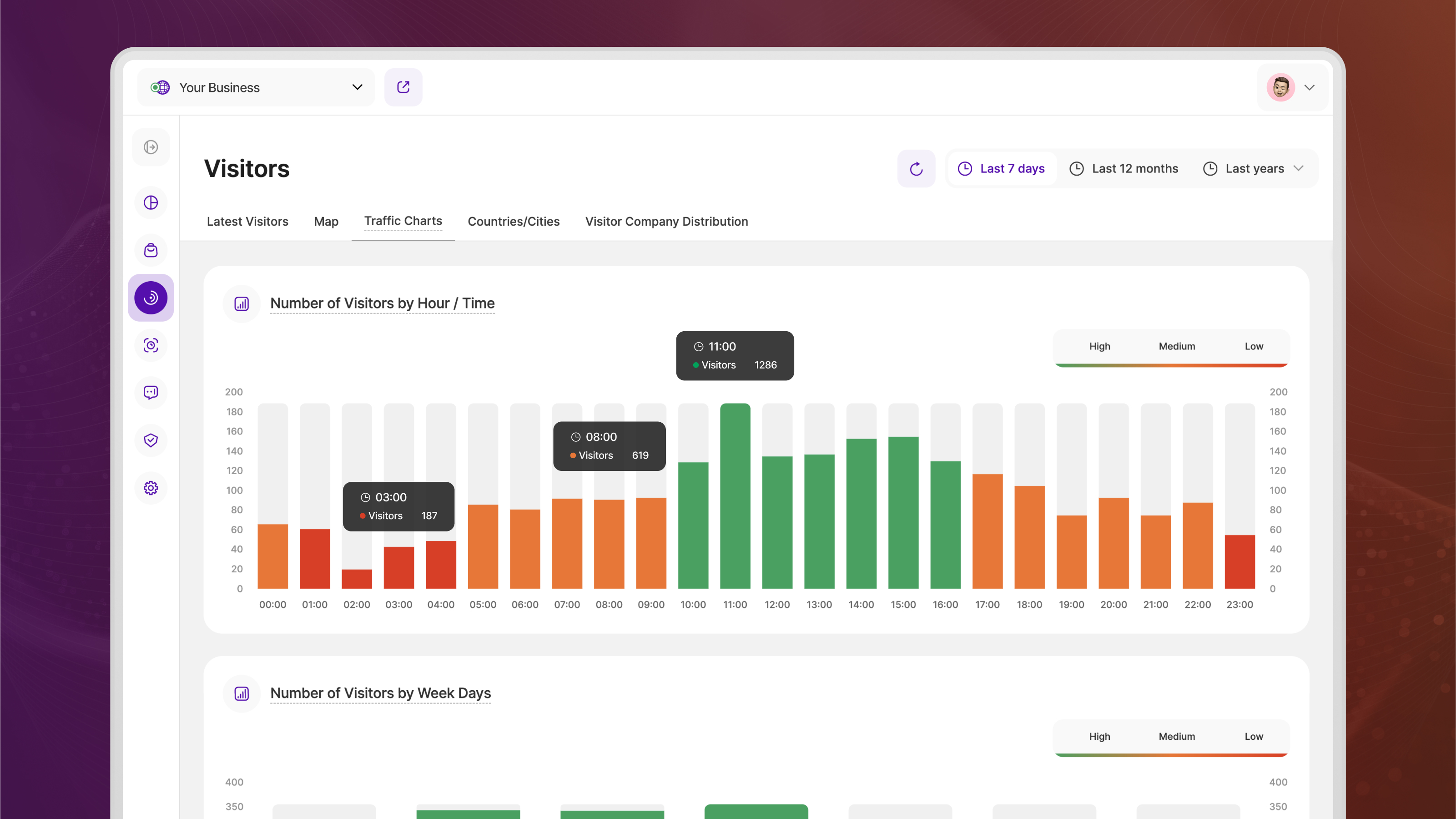Click Low in the hourly chart legend

coord(1254,346)
